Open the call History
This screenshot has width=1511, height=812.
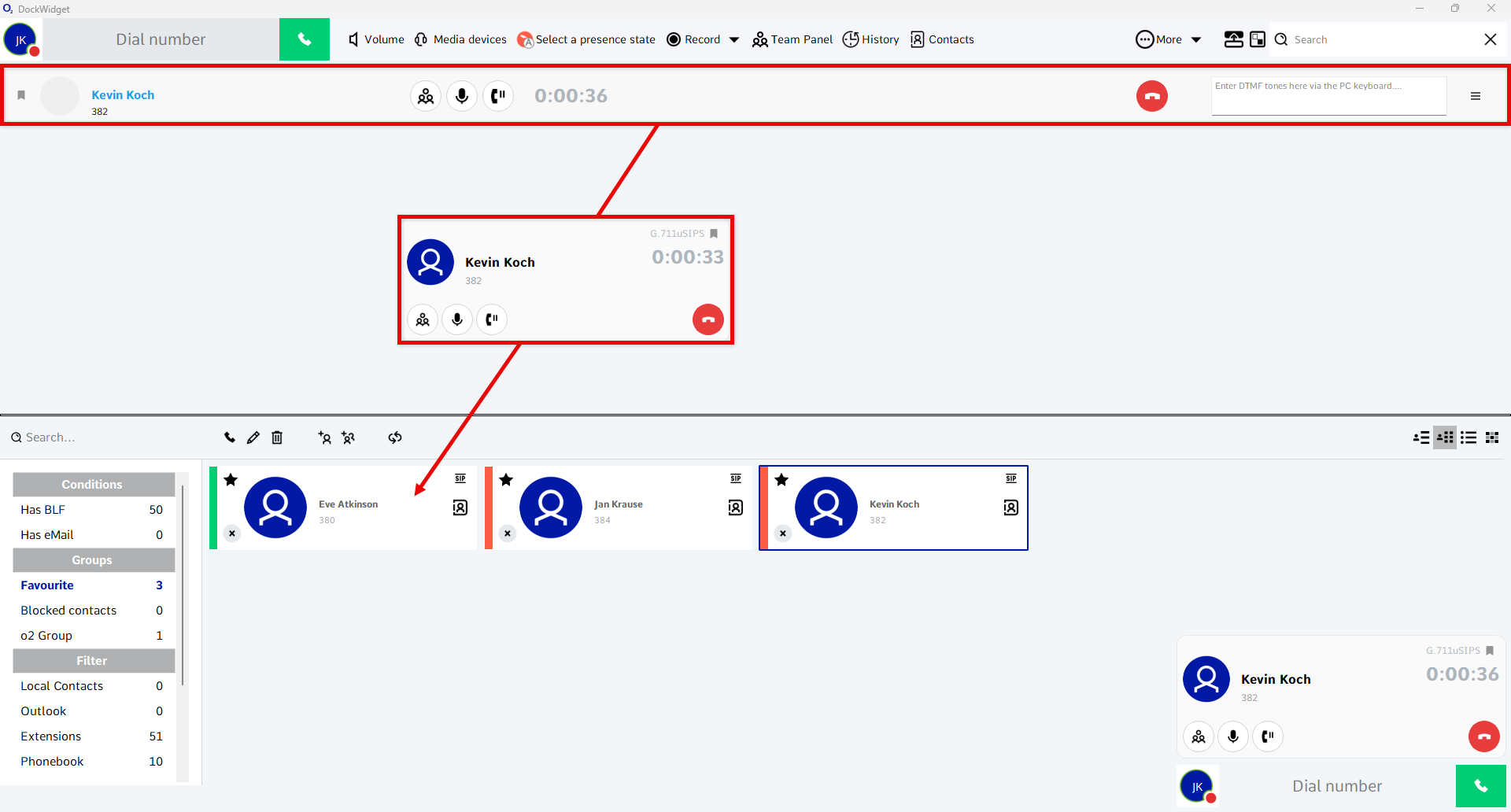(870, 39)
